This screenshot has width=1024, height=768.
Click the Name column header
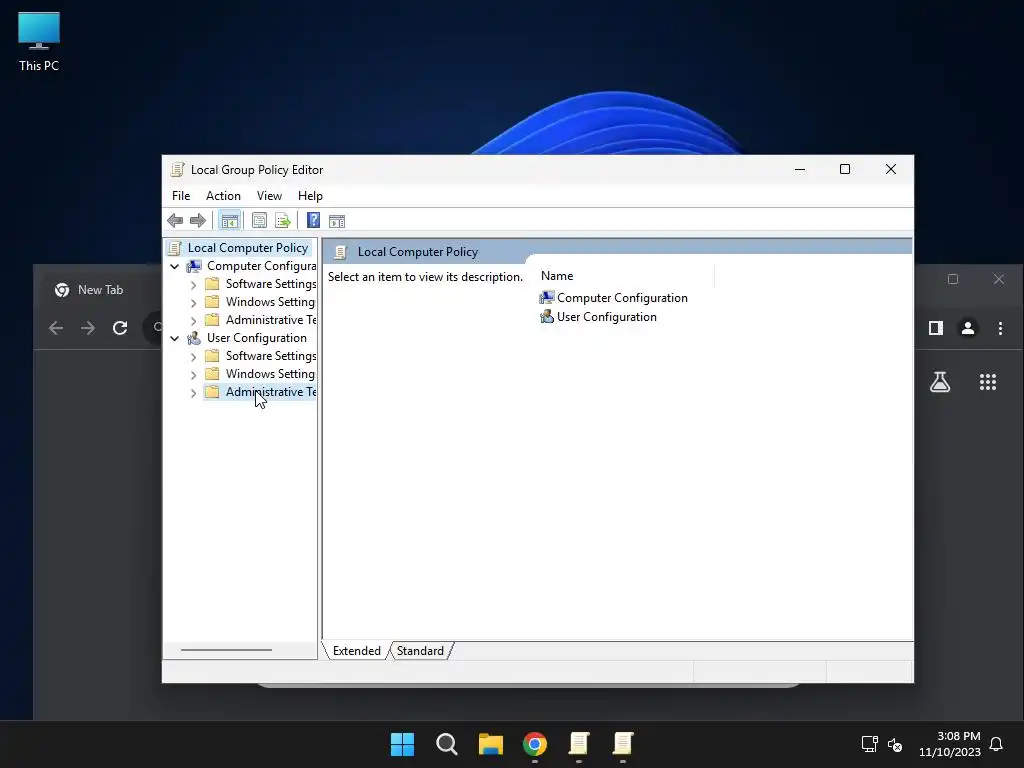pyautogui.click(x=557, y=276)
